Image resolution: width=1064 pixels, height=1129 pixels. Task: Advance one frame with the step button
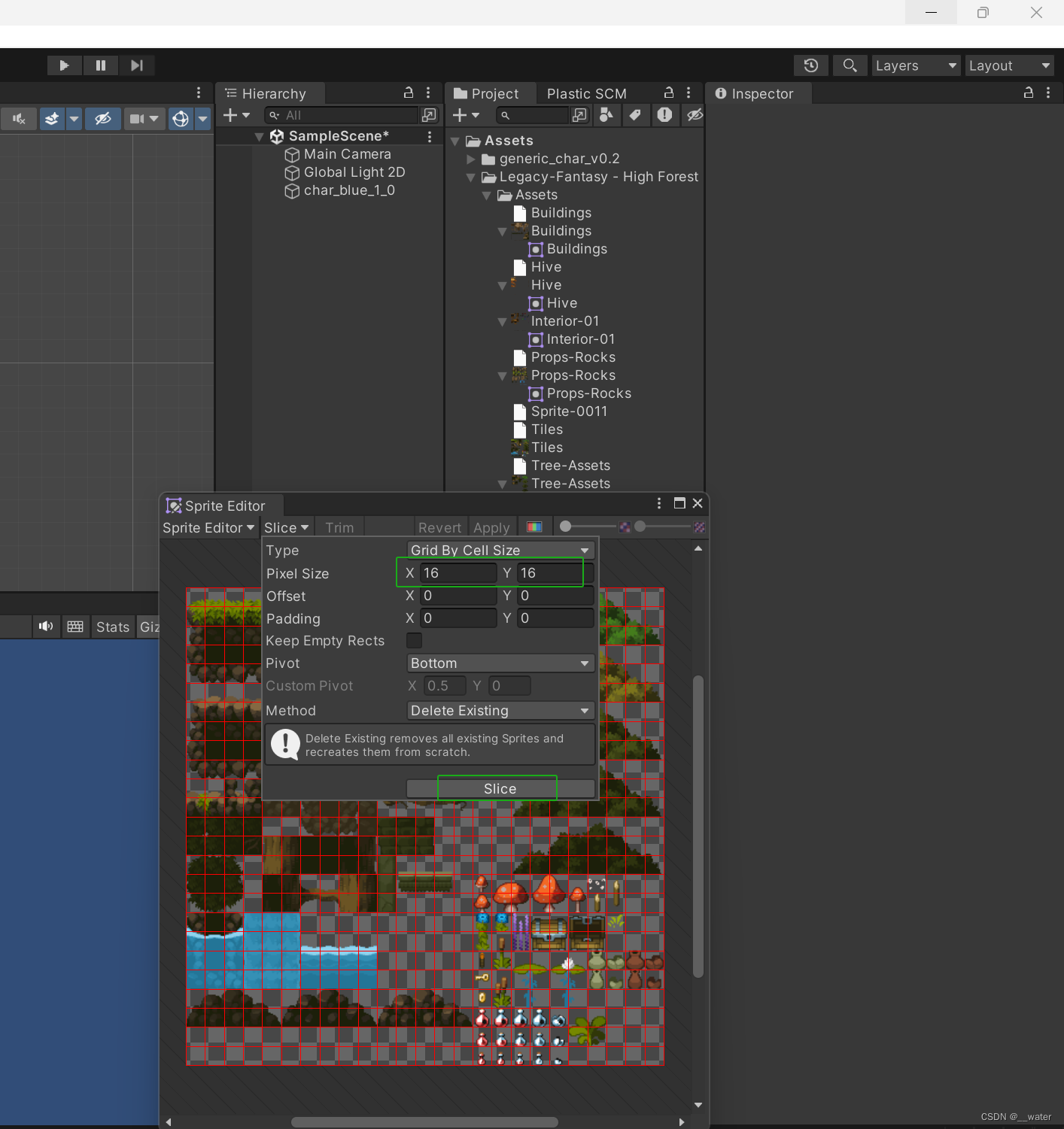[x=136, y=65]
